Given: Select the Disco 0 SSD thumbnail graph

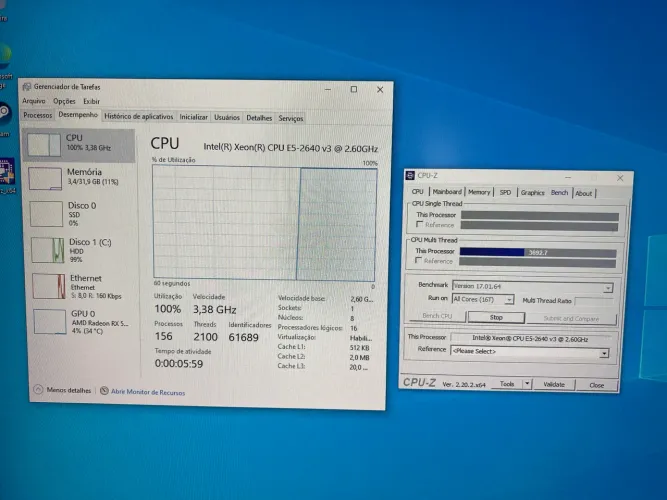Looking at the screenshot, I should click(x=47, y=214).
